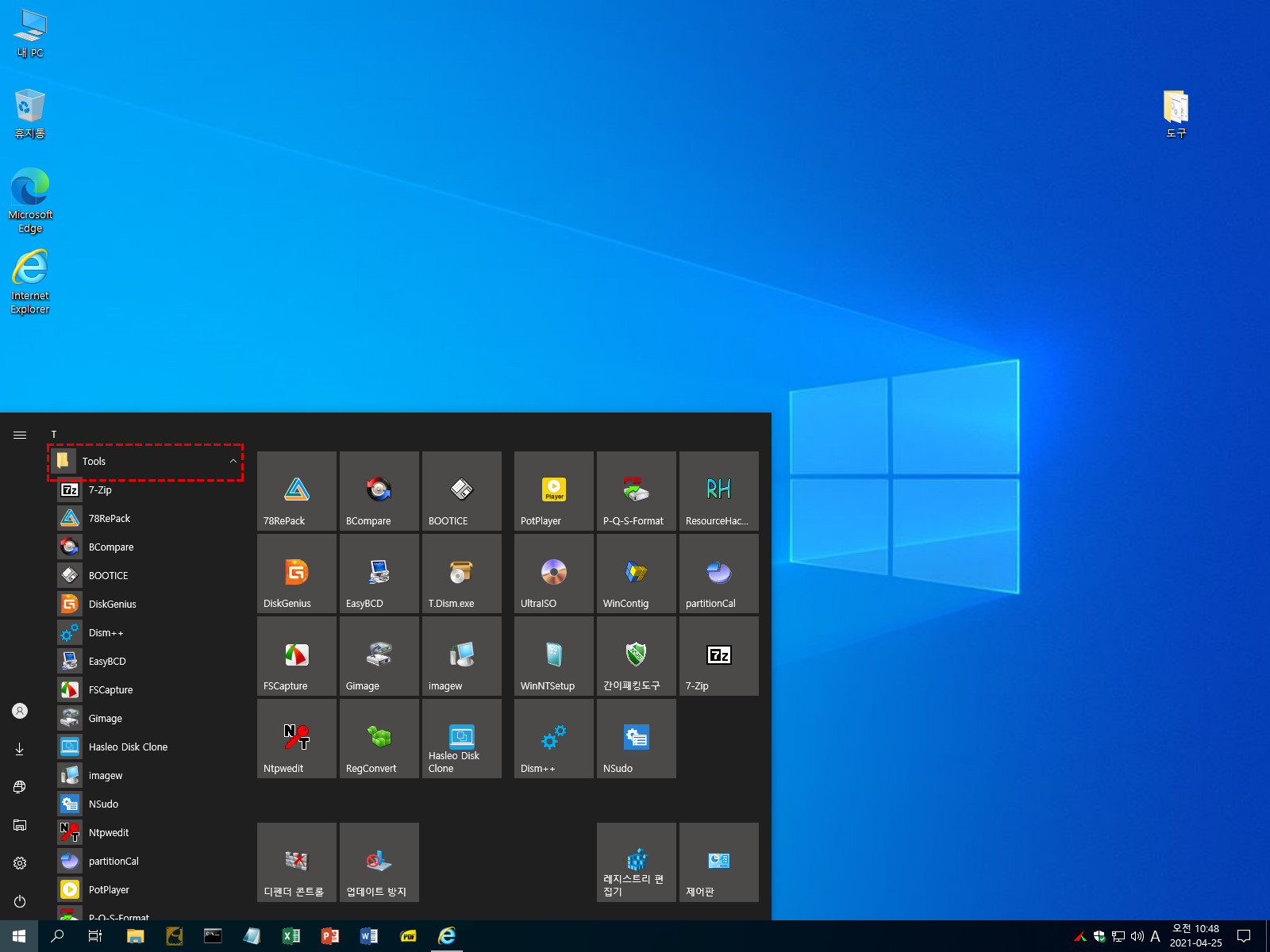The height and width of the screenshot is (952, 1270).
Task: Launch the 7-Zip tile
Action: pos(719,656)
